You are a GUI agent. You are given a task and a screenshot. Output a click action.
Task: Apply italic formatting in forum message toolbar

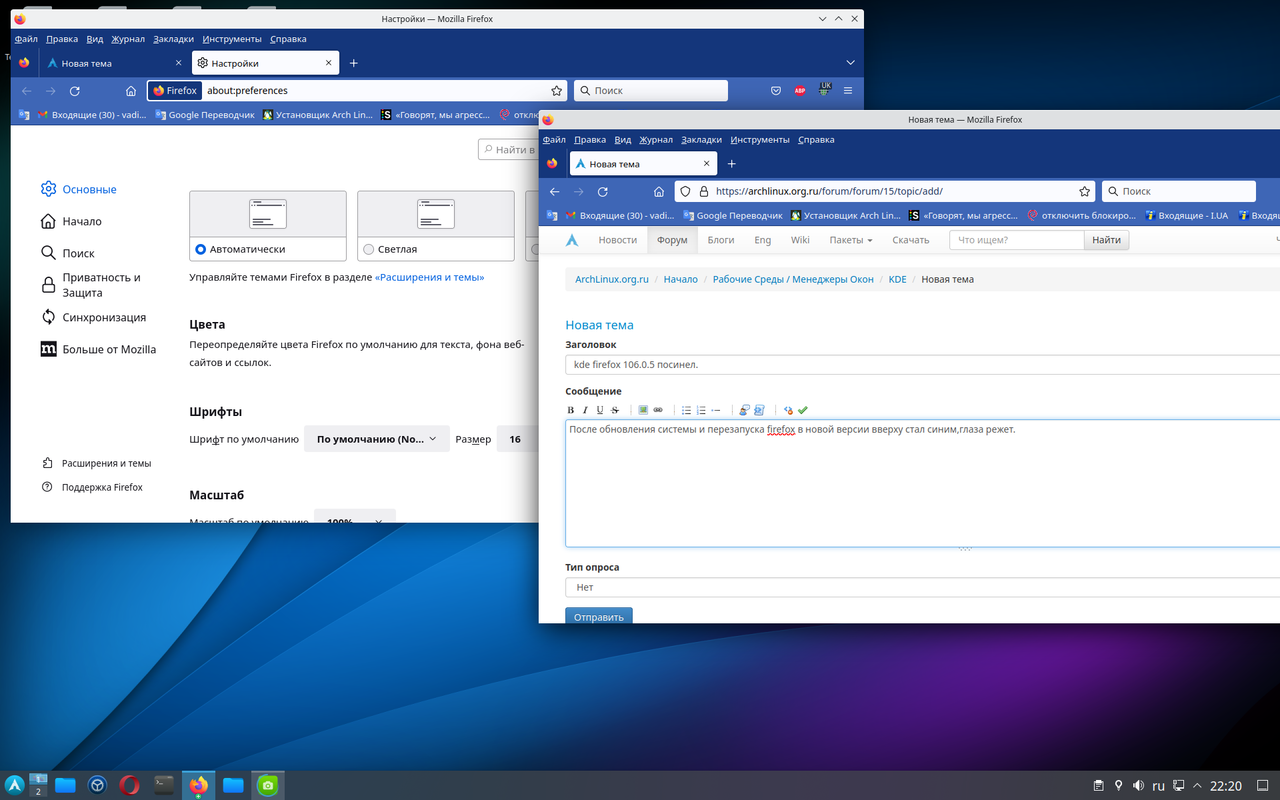(x=585, y=410)
